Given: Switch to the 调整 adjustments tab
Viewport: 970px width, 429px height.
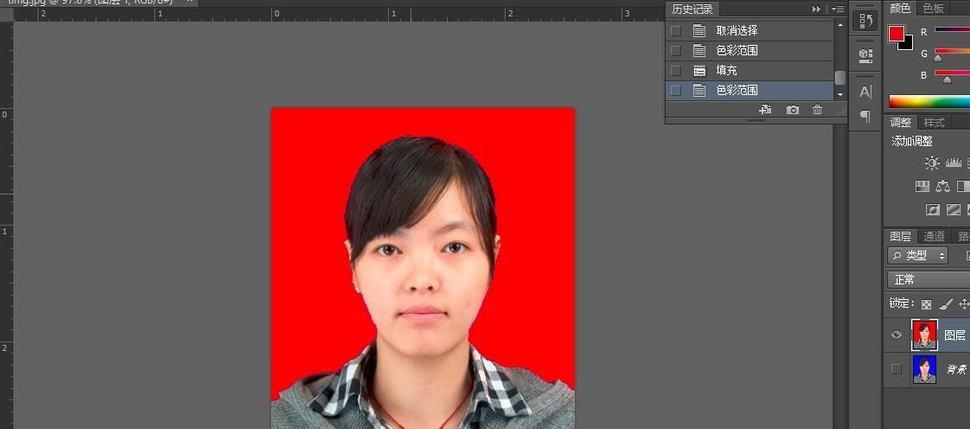Looking at the screenshot, I should (x=901, y=122).
